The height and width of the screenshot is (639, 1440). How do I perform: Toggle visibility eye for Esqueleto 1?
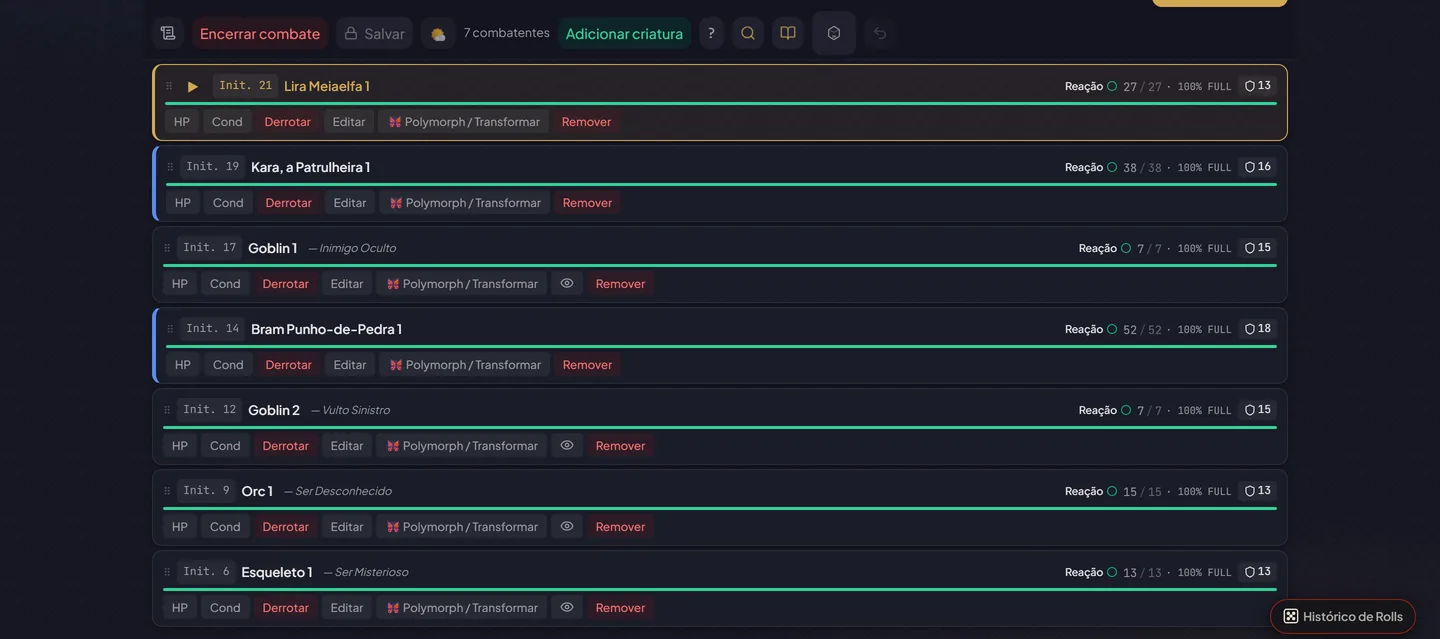point(567,607)
